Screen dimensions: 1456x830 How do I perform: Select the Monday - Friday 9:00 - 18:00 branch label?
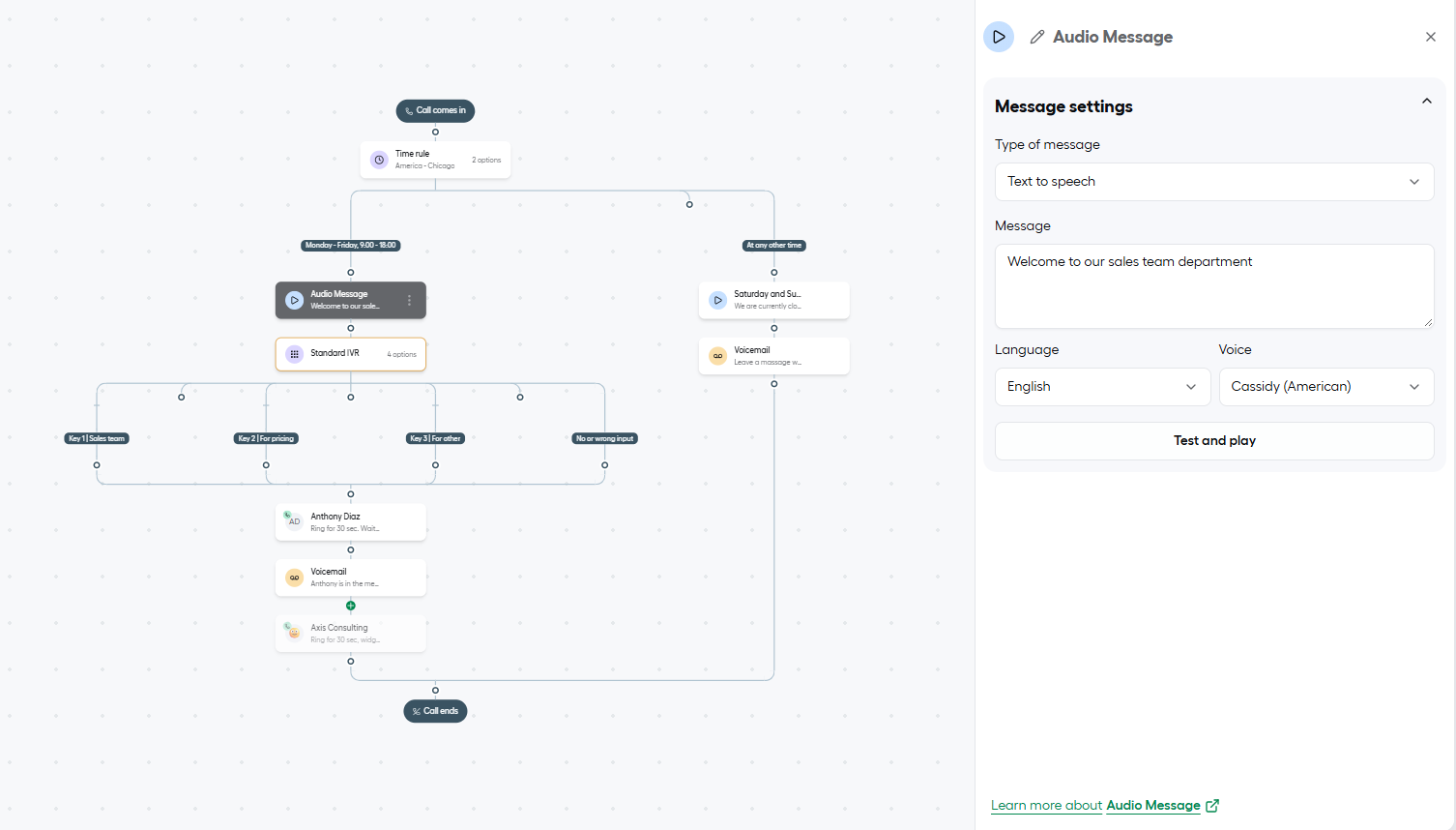351,246
